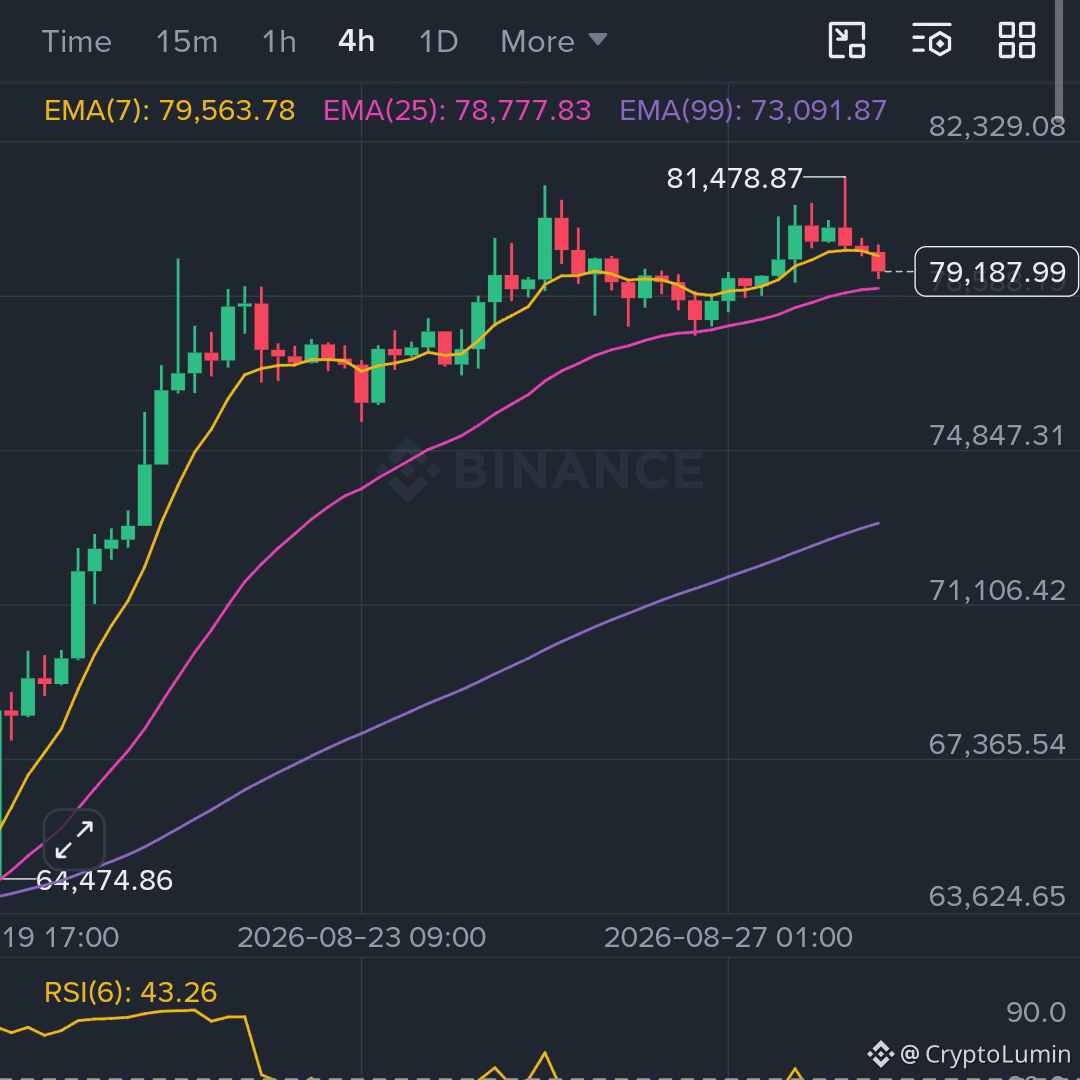The height and width of the screenshot is (1080, 1080).
Task: Click the EMA(7) value 79,563.78
Action: click(169, 110)
